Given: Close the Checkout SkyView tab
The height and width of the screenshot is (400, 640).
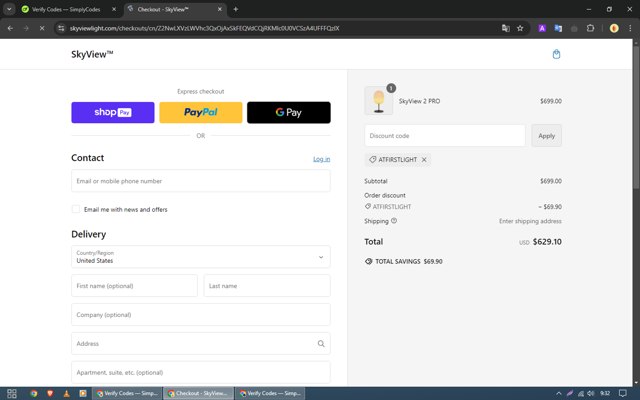Looking at the screenshot, I should (x=220, y=9).
